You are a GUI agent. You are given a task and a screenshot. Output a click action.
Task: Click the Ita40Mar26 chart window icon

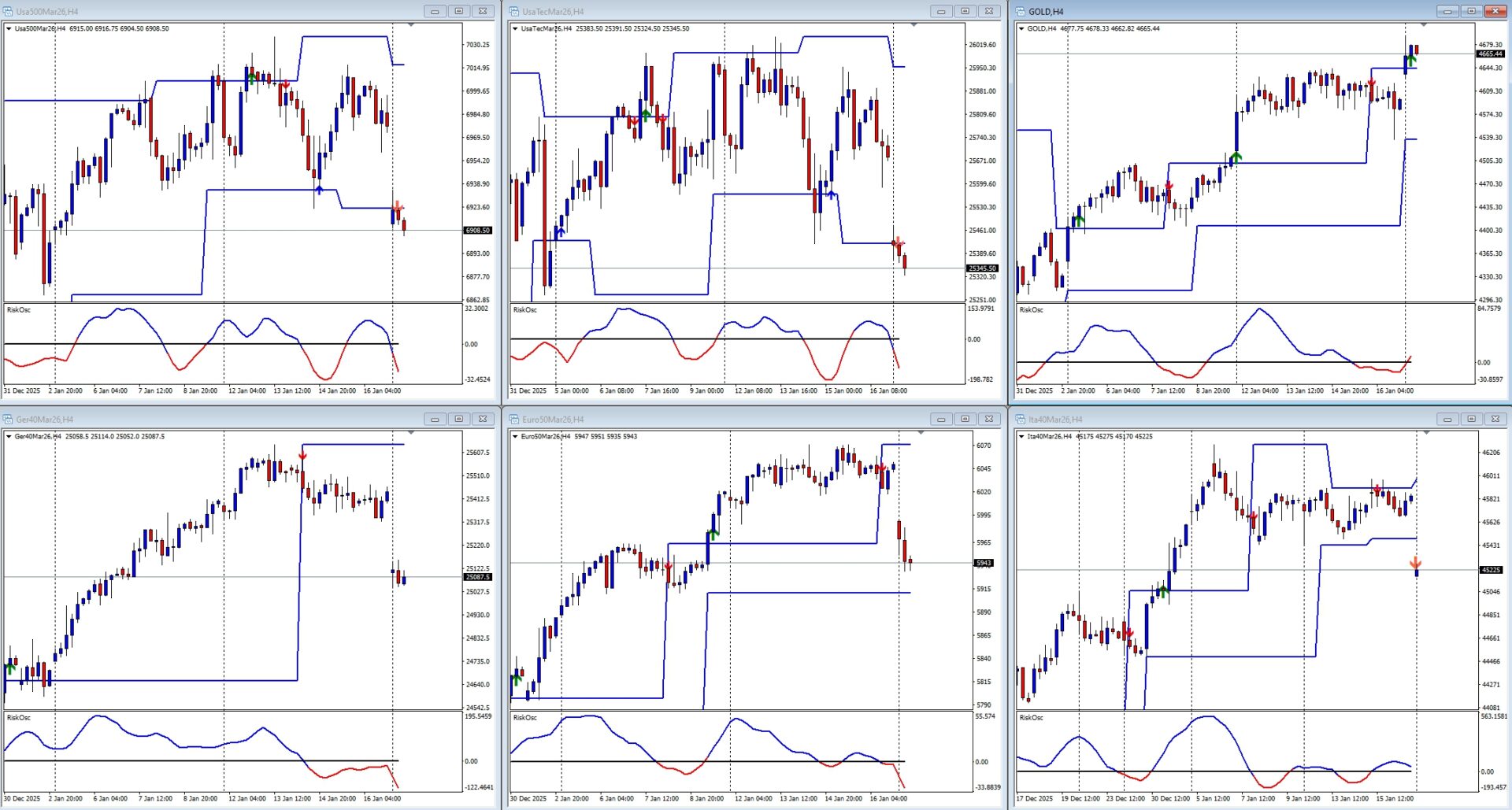(x=1021, y=420)
